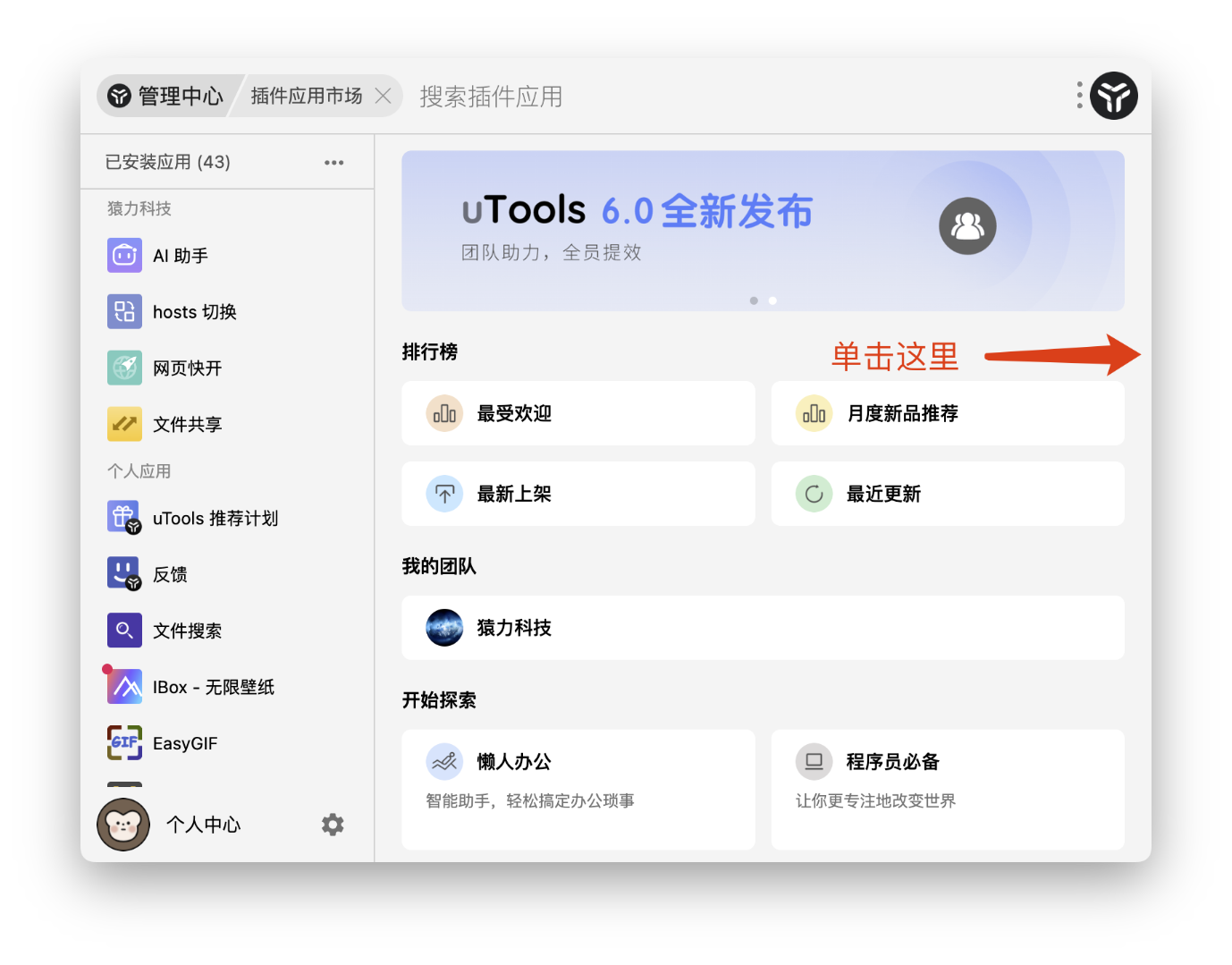Open the more options next to 已安装应用
The height and width of the screenshot is (965, 1232).
(x=334, y=163)
